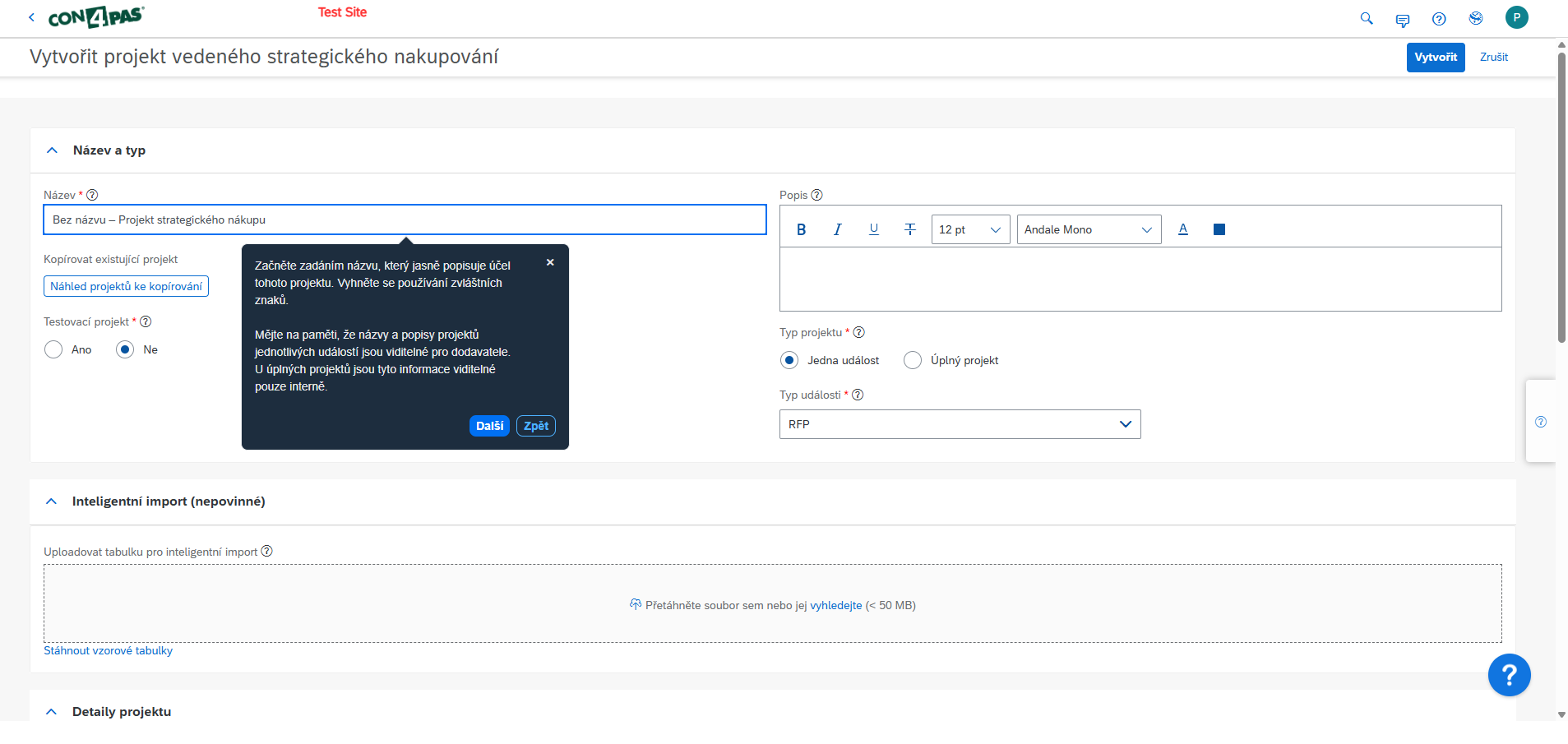The height and width of the screenshot is (744, 1568).
Task: Show help for Uploadovat tabulku import
Action: [x=266, y=551]
